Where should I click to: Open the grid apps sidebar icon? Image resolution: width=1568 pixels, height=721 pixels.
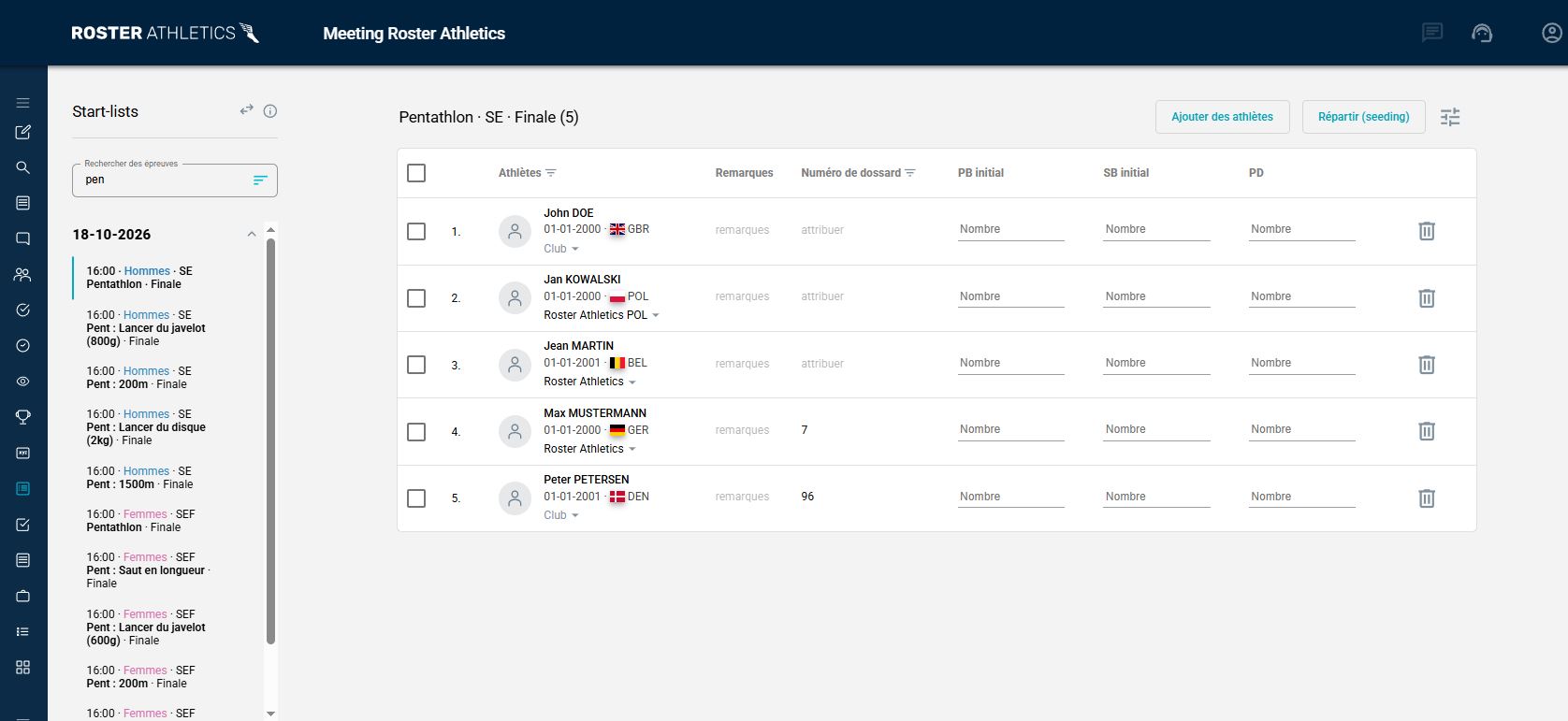23,667
